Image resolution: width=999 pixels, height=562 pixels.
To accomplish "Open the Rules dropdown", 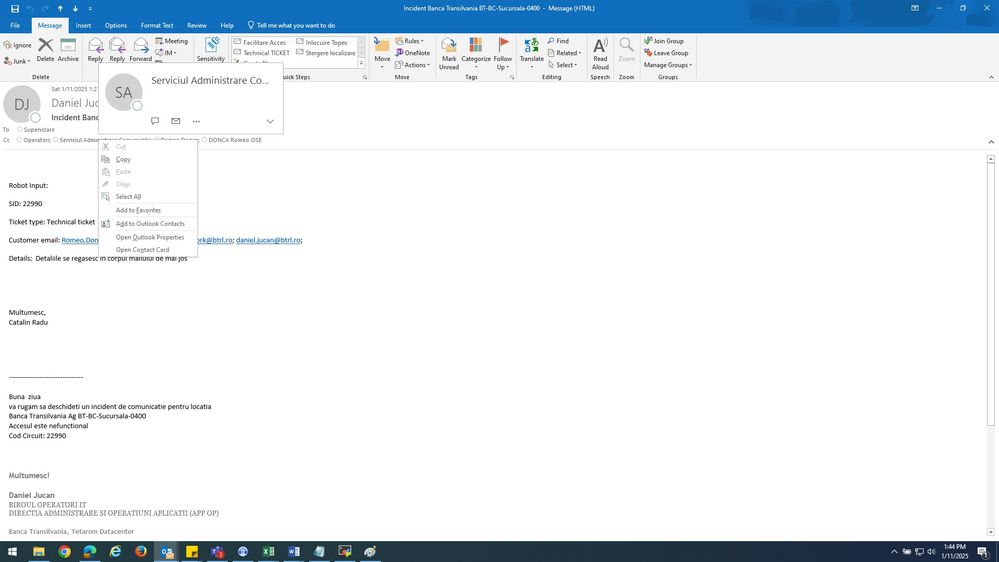I will coord(410,41).
